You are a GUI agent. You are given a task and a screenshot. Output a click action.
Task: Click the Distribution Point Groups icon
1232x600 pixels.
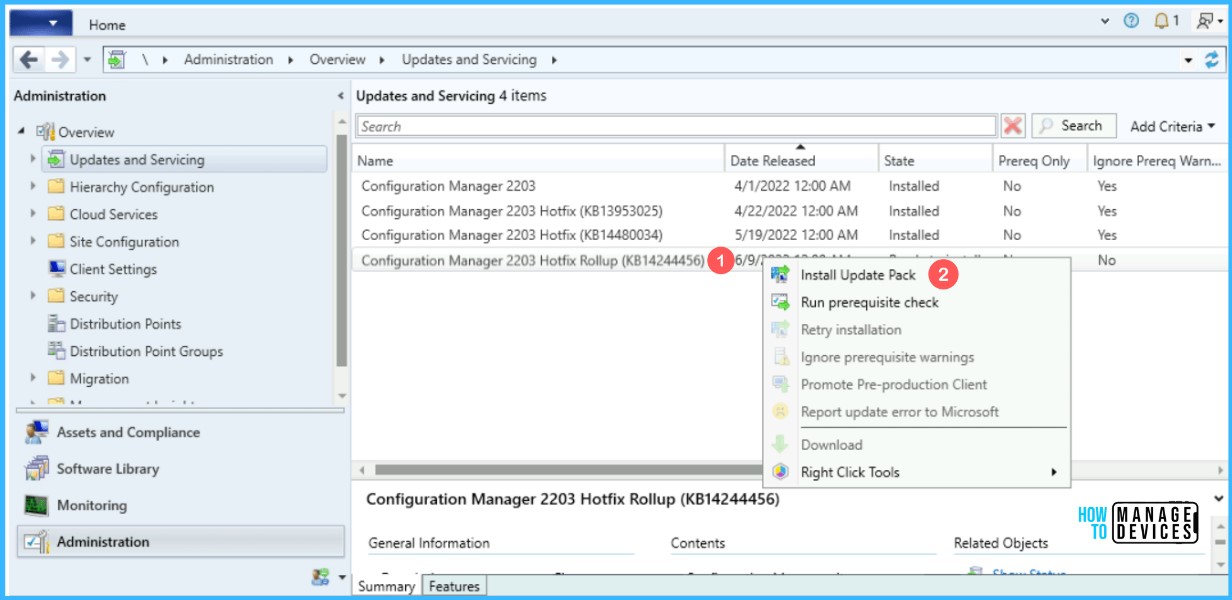pyautogui.click(x=56, y=351)
